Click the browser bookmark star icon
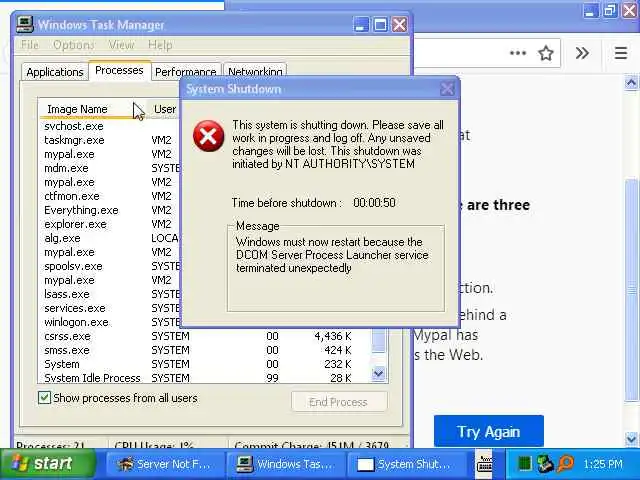This screenshot has width=640, height=480. coord(545,53)
